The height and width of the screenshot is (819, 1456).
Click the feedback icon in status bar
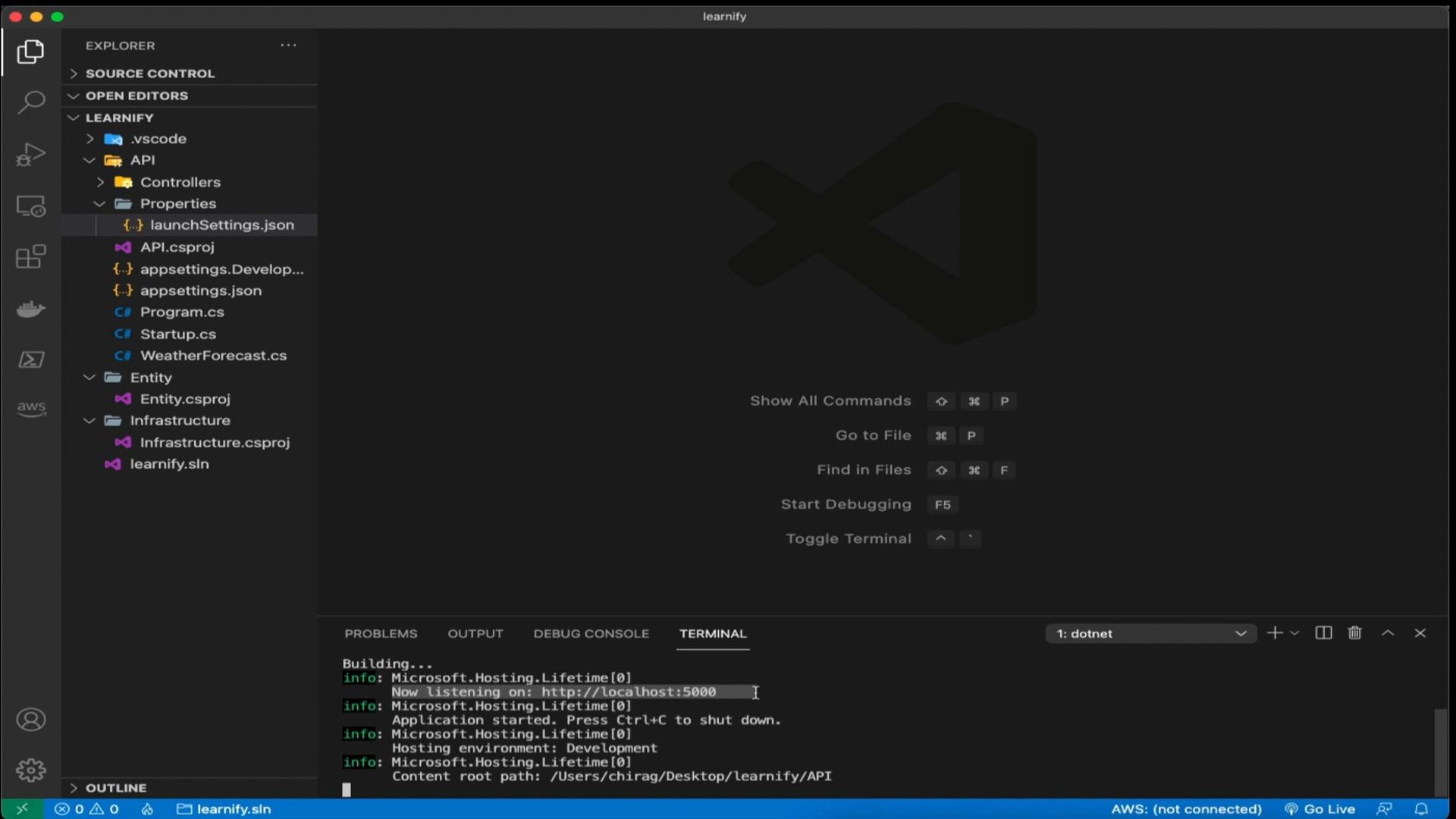[1384, 809]
